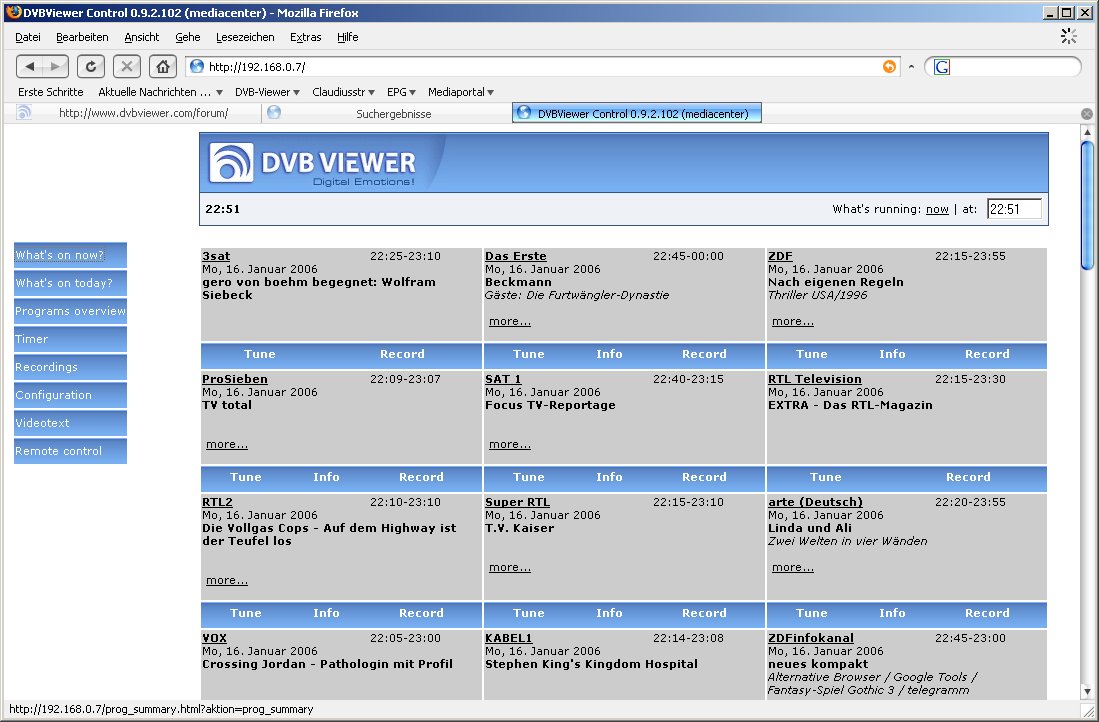Click 'more...' under Linda und Ali

click(x=793, y=568)
